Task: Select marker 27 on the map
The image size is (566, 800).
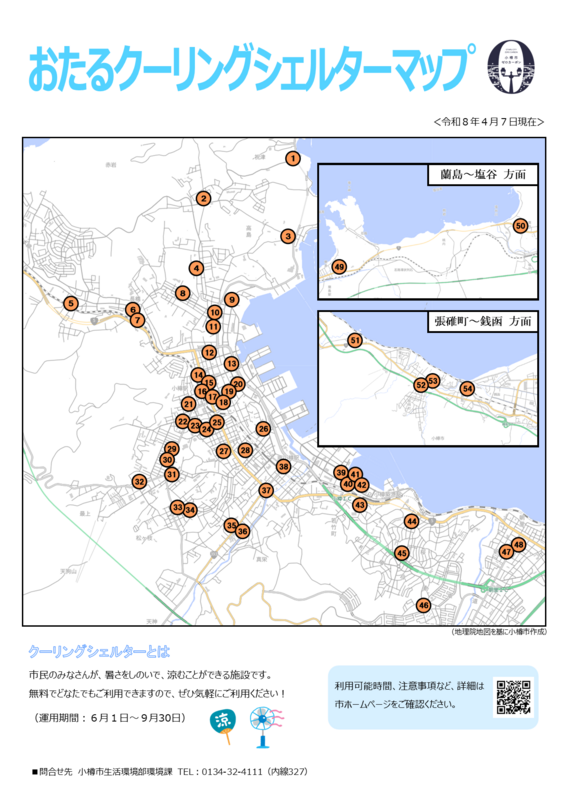Action: tap(224, 451)
